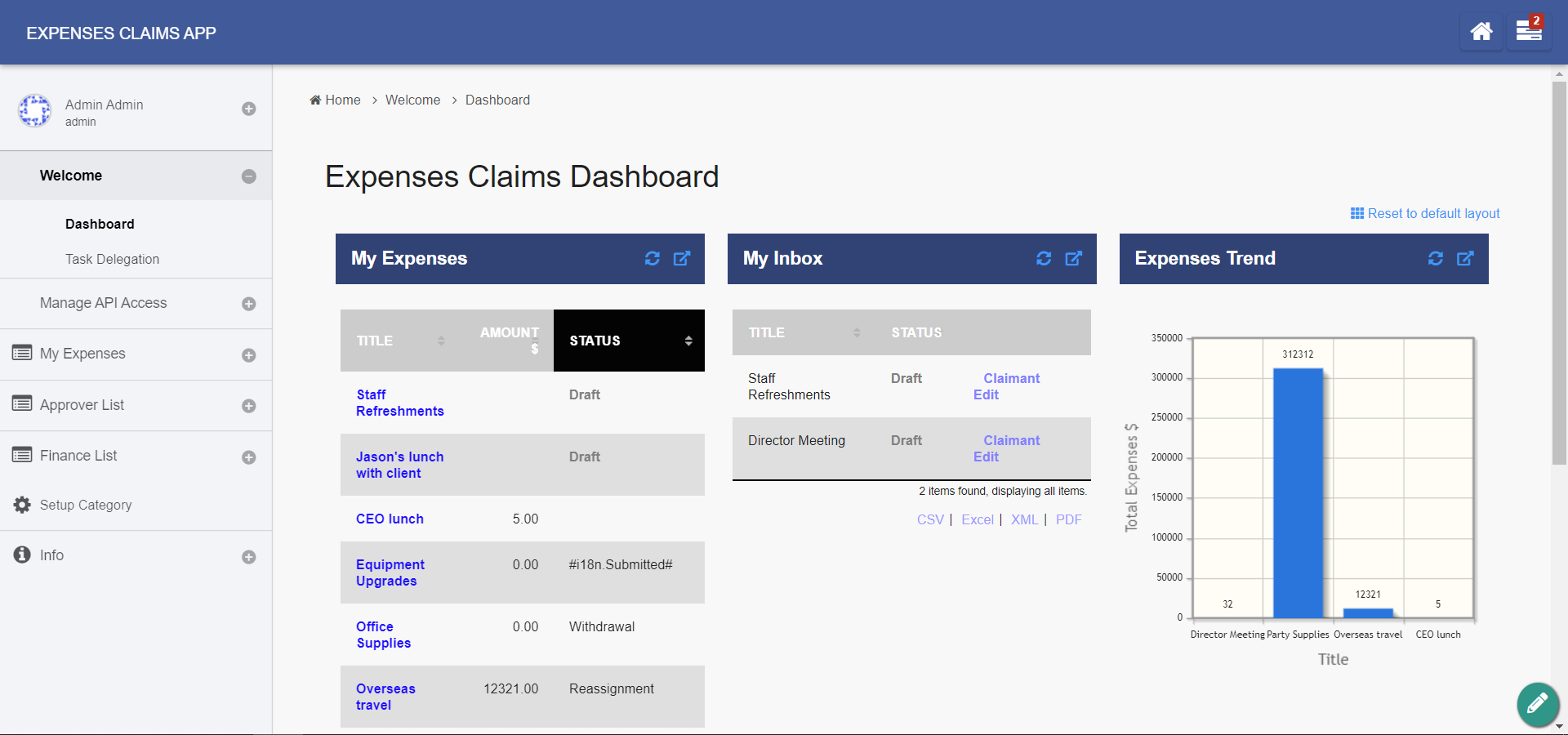1568x735 pixels.
Task: Refresh the Expenses Trend chart
Action: coord(1436,259)
